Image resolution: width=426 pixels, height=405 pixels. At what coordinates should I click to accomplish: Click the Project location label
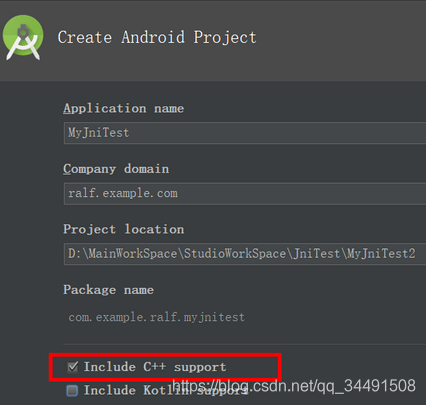pyautogui.click(x=124, y=229)
